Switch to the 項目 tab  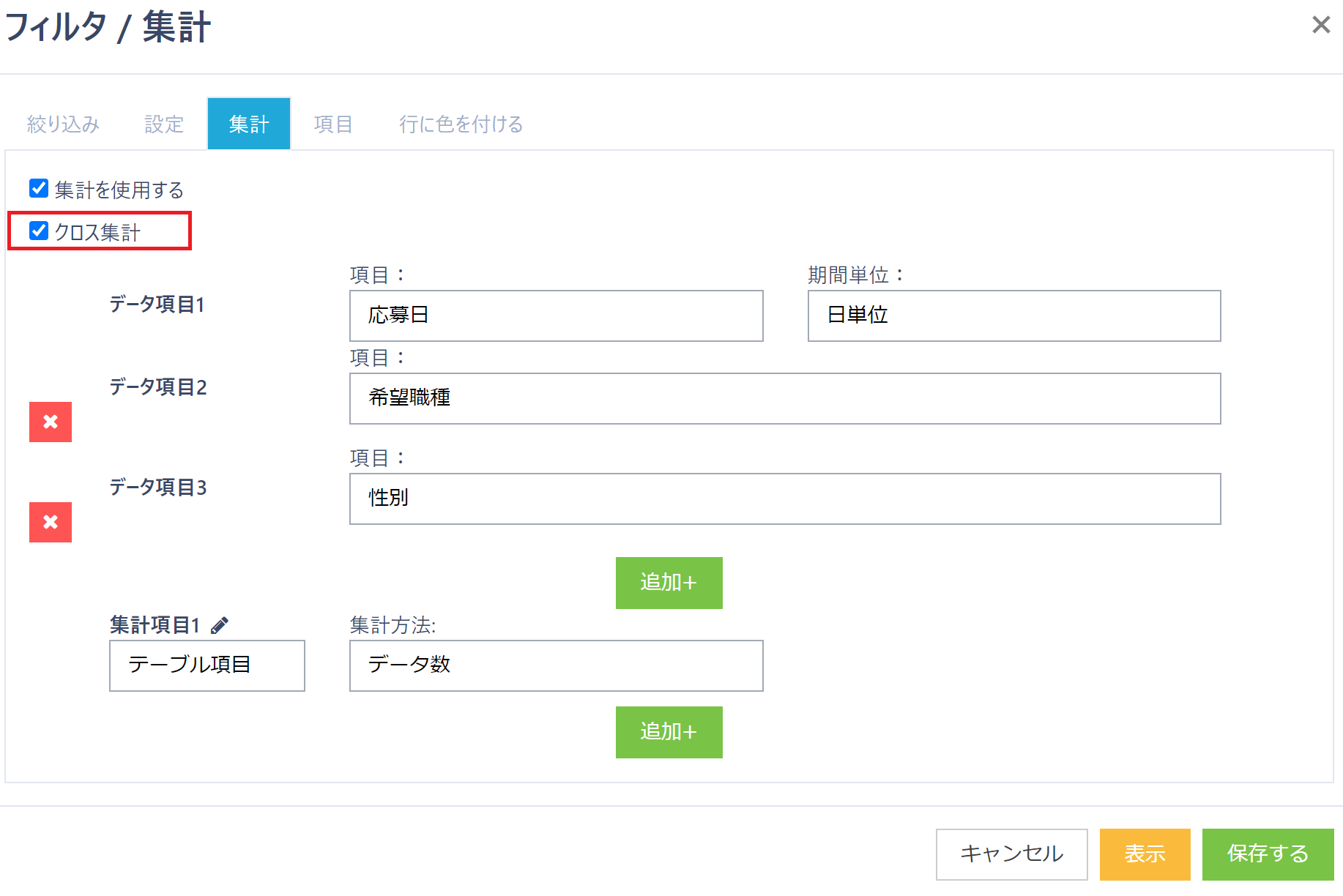pyautogui.click(x=333, y=124)
